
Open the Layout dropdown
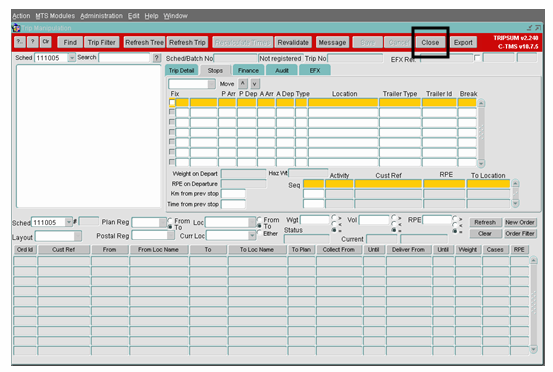point(78,236)
